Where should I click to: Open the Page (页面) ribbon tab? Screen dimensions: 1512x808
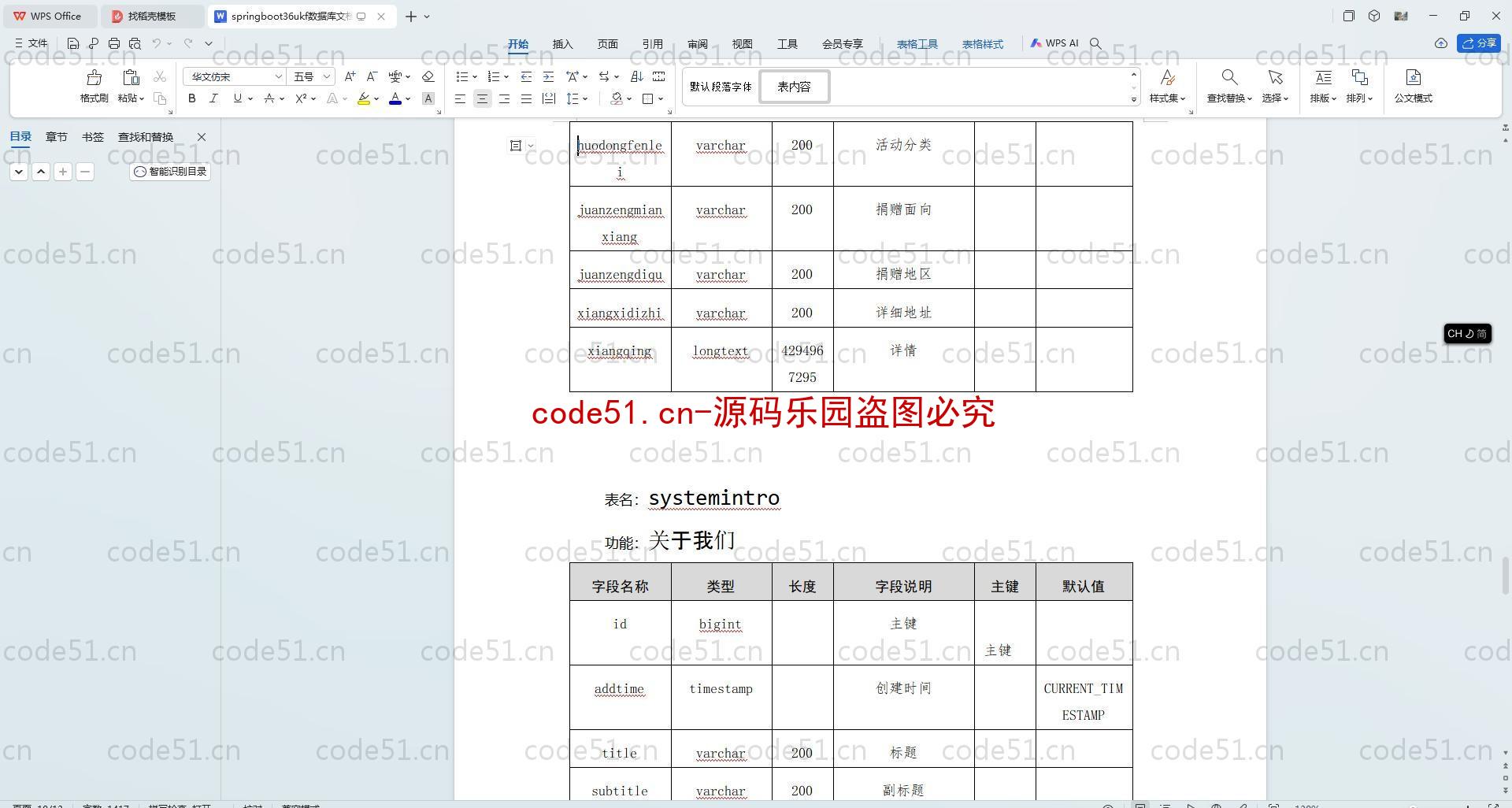coord(607,44)
